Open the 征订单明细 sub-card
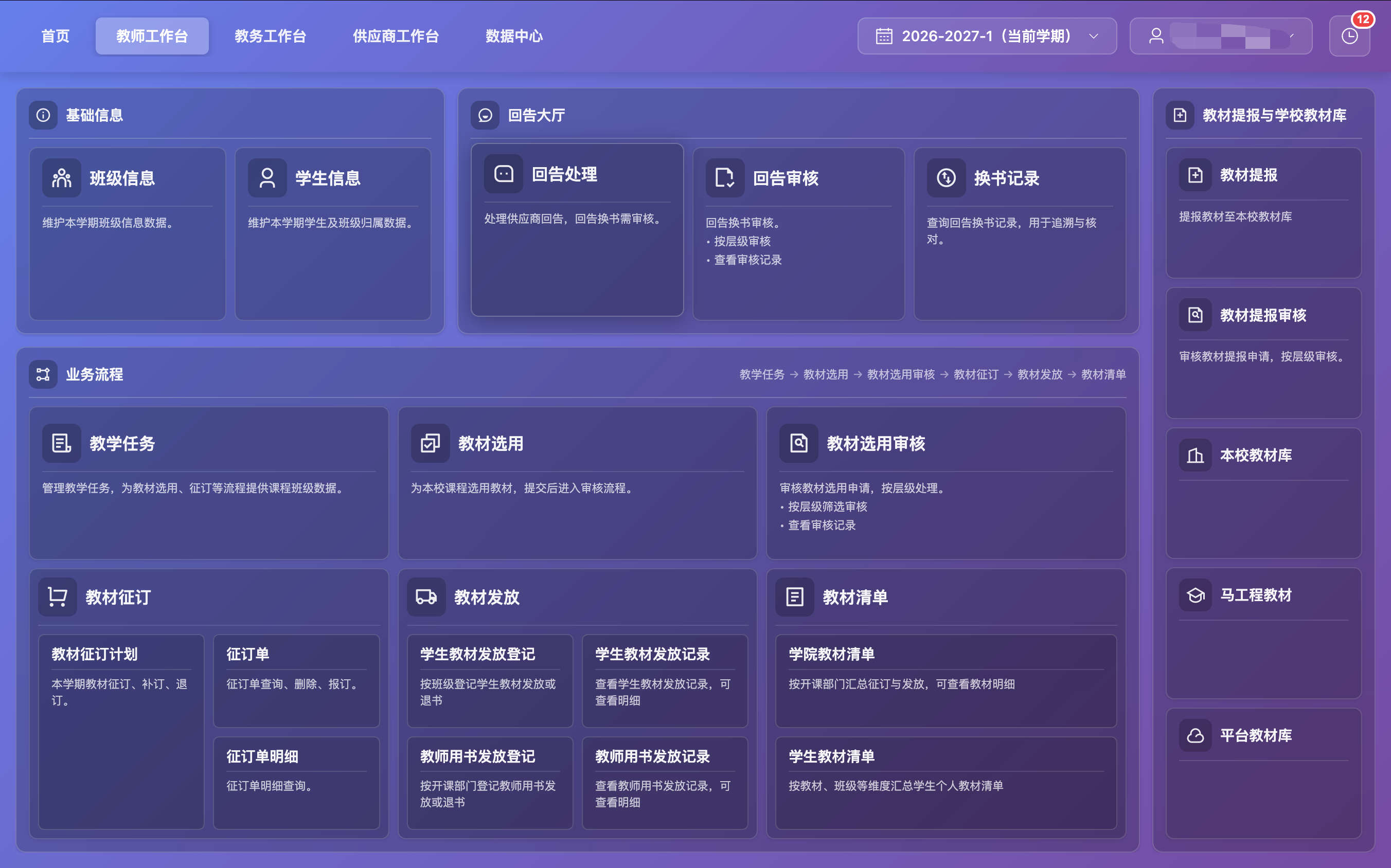Image resolution: width=1391 pixels, height=868 pixels. [296, 783]
